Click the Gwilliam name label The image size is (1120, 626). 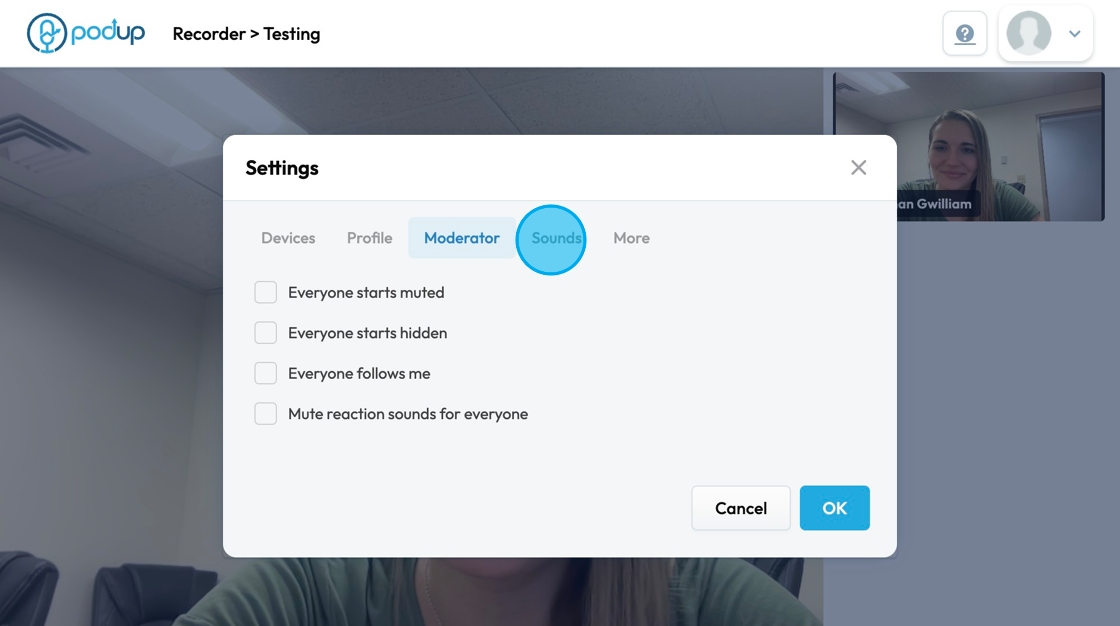[937, 204]
